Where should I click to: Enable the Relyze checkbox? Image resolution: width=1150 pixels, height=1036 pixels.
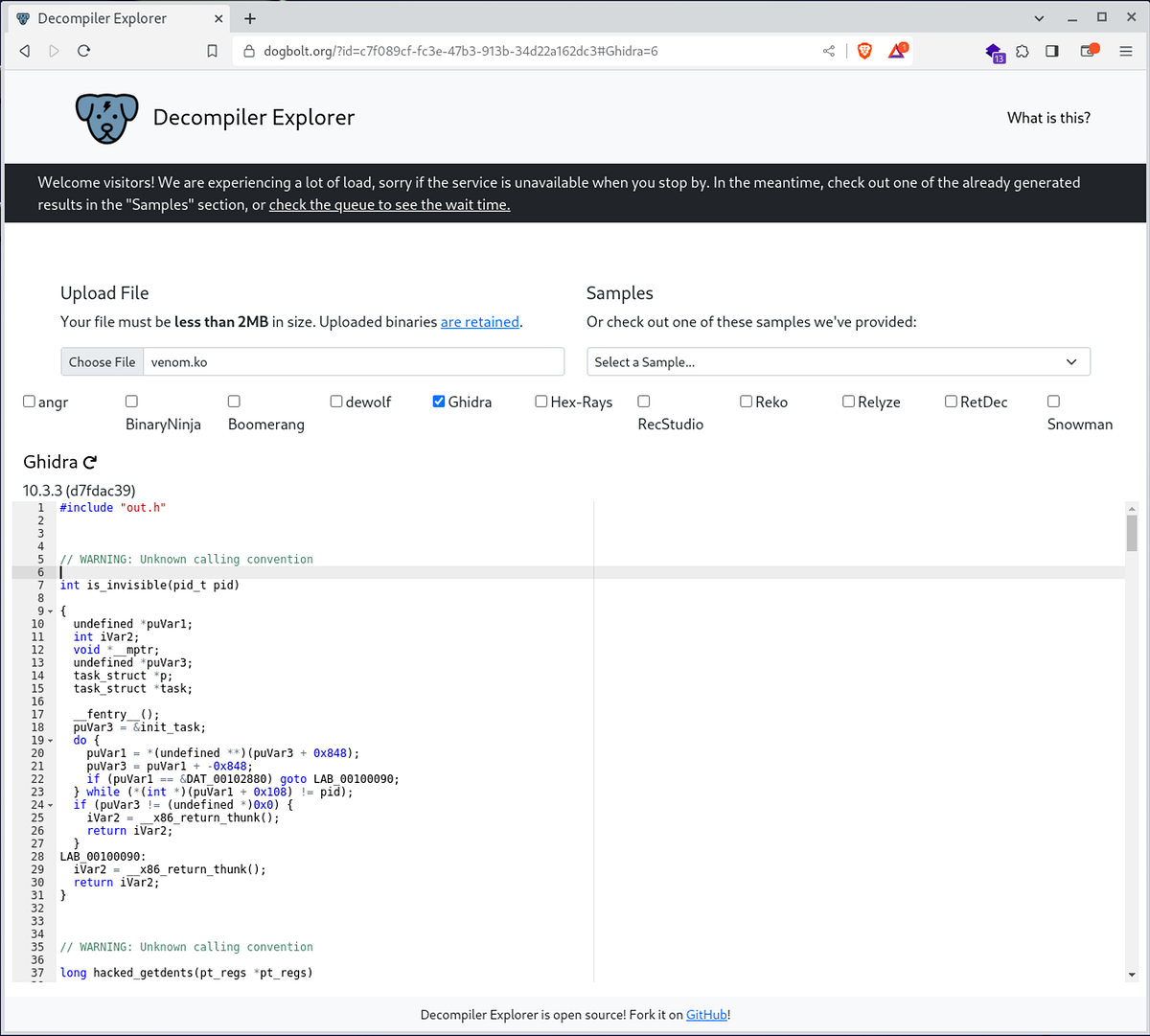849,402
